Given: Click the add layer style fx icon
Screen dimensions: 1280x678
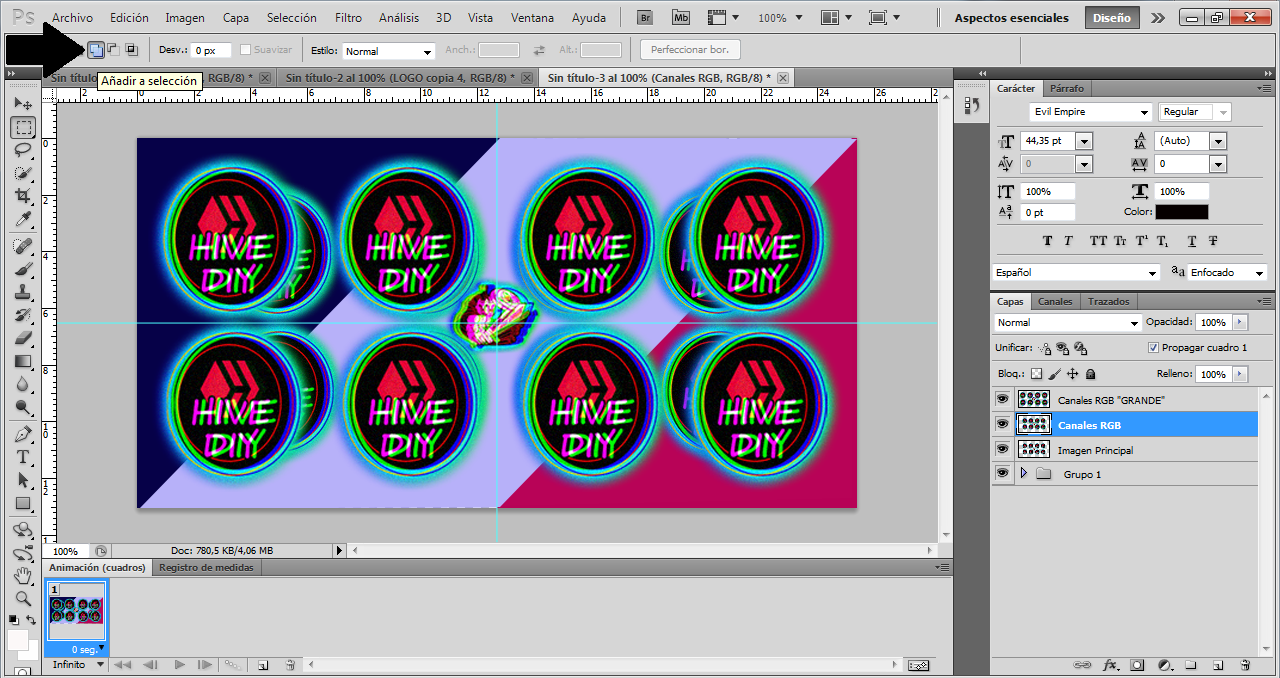Looking at the screenshot, I should [1110, 665].
